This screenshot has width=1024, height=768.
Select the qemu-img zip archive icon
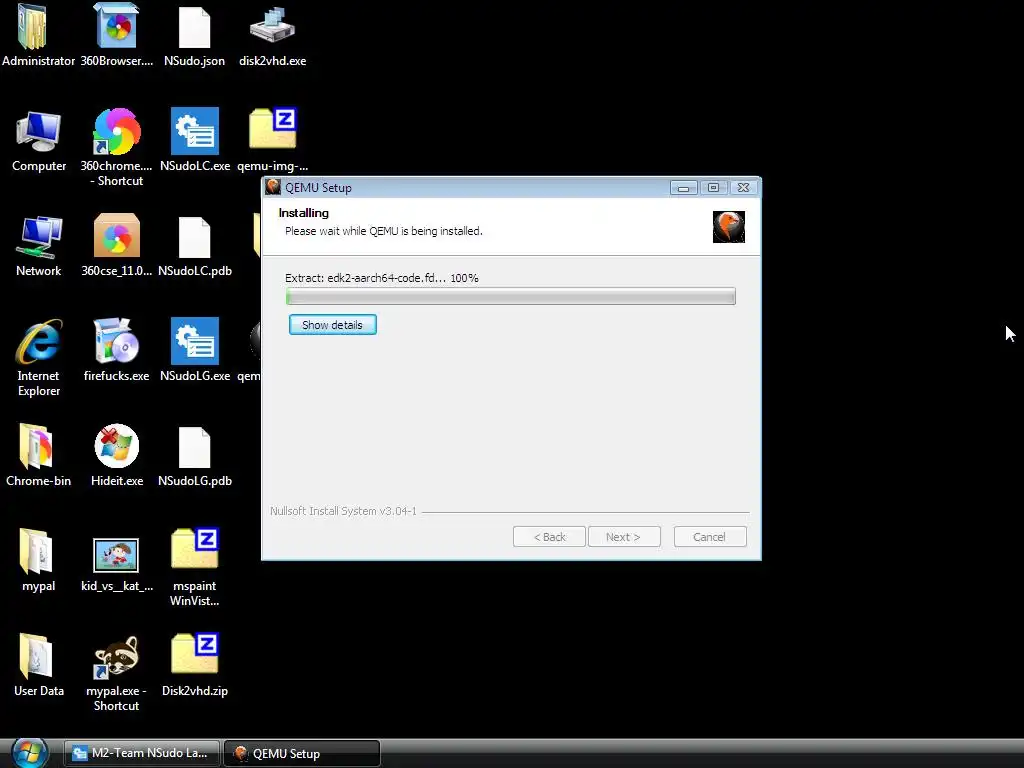[x=272, y=129]
